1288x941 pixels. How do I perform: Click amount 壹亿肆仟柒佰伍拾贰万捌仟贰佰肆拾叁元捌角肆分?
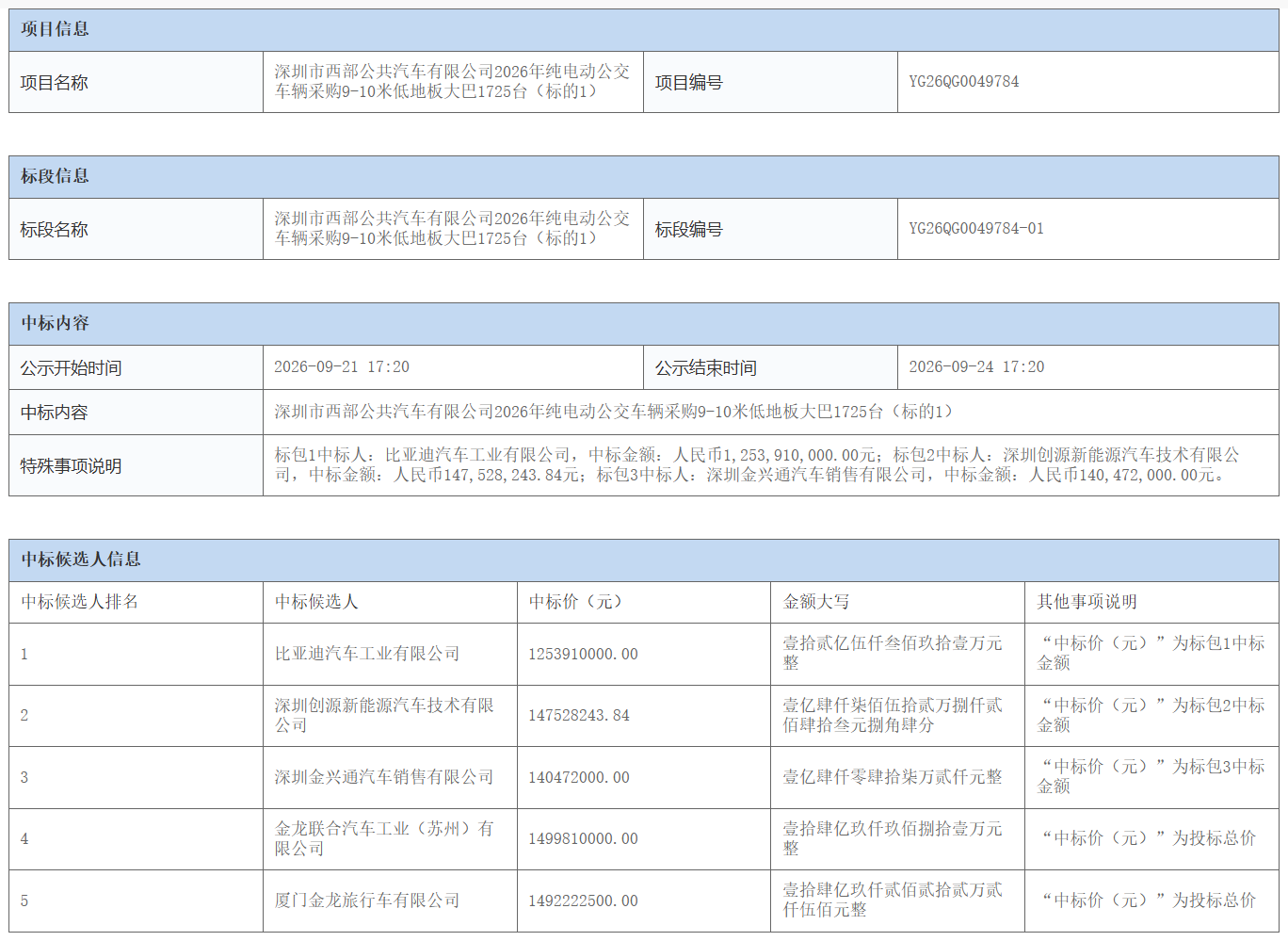click(x=893, y=716)
